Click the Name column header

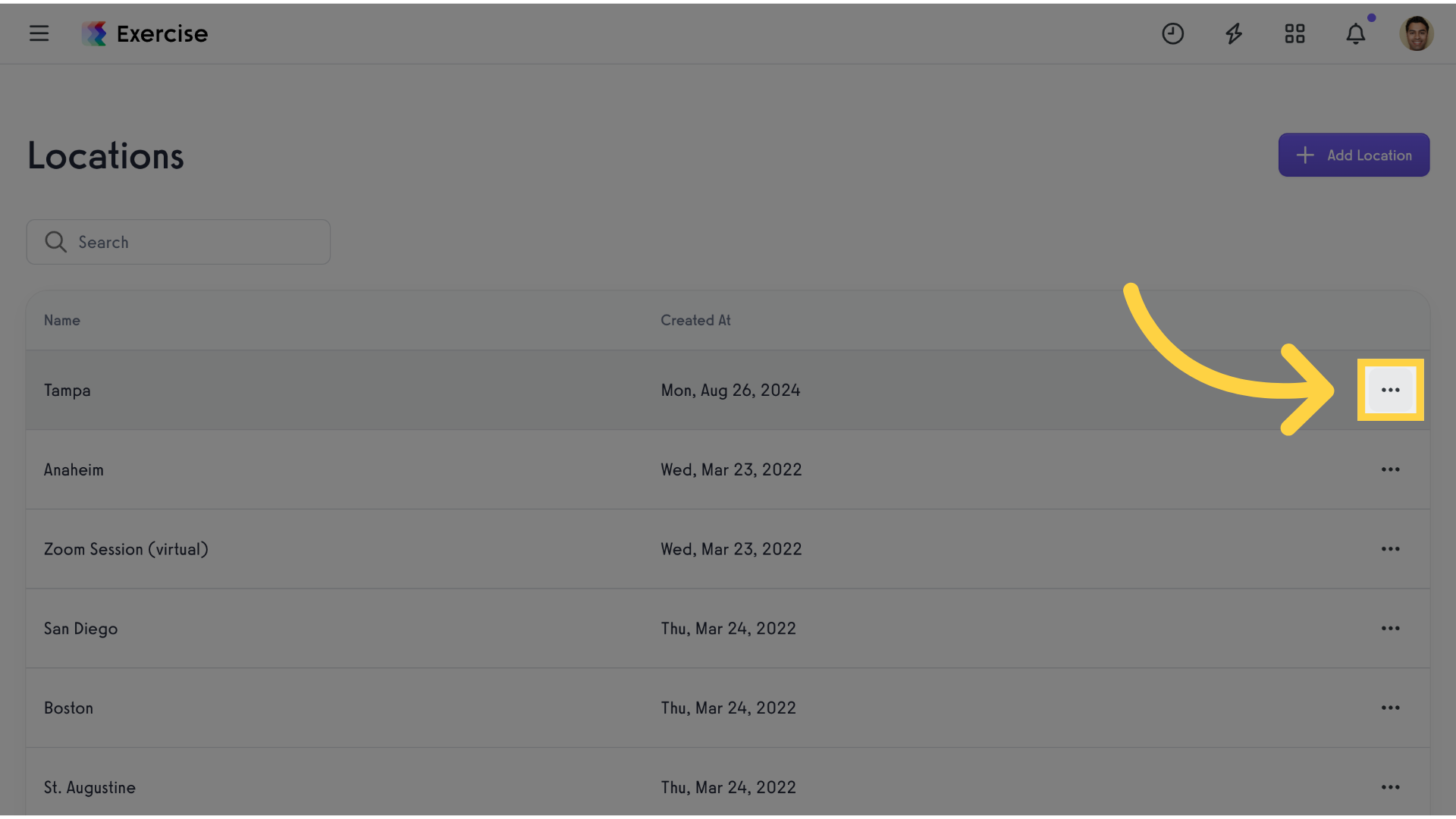[62, 320]
